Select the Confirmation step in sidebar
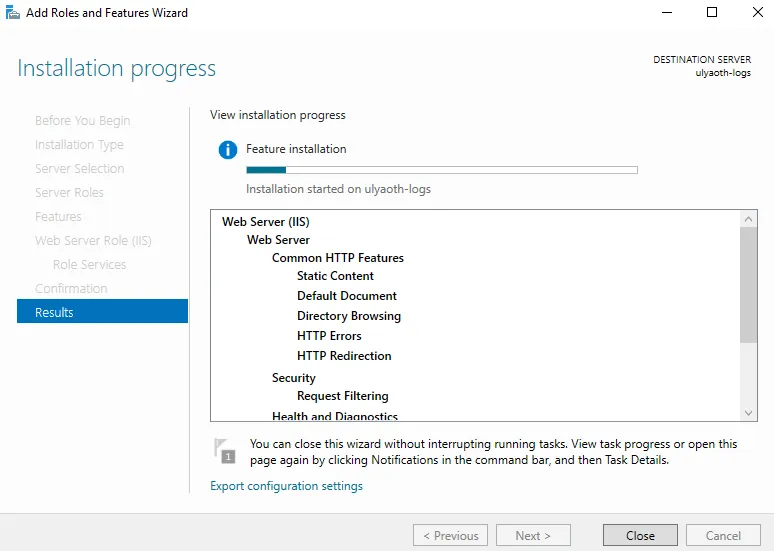Screen dimensions: 774x551 pos(71,288)
